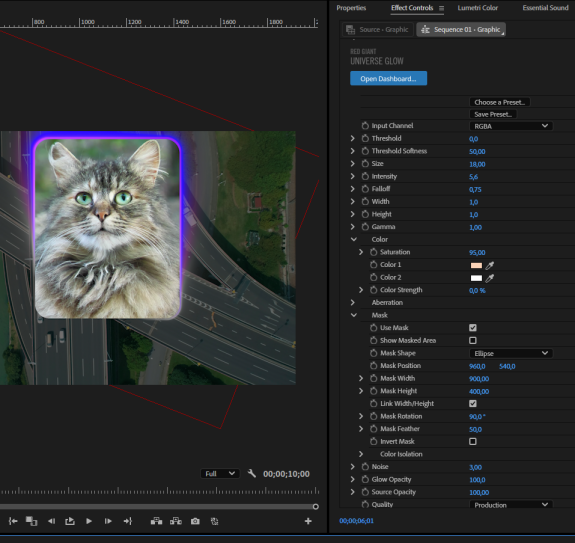Toggle Falloff stopwatch animation

coord(365,189)
